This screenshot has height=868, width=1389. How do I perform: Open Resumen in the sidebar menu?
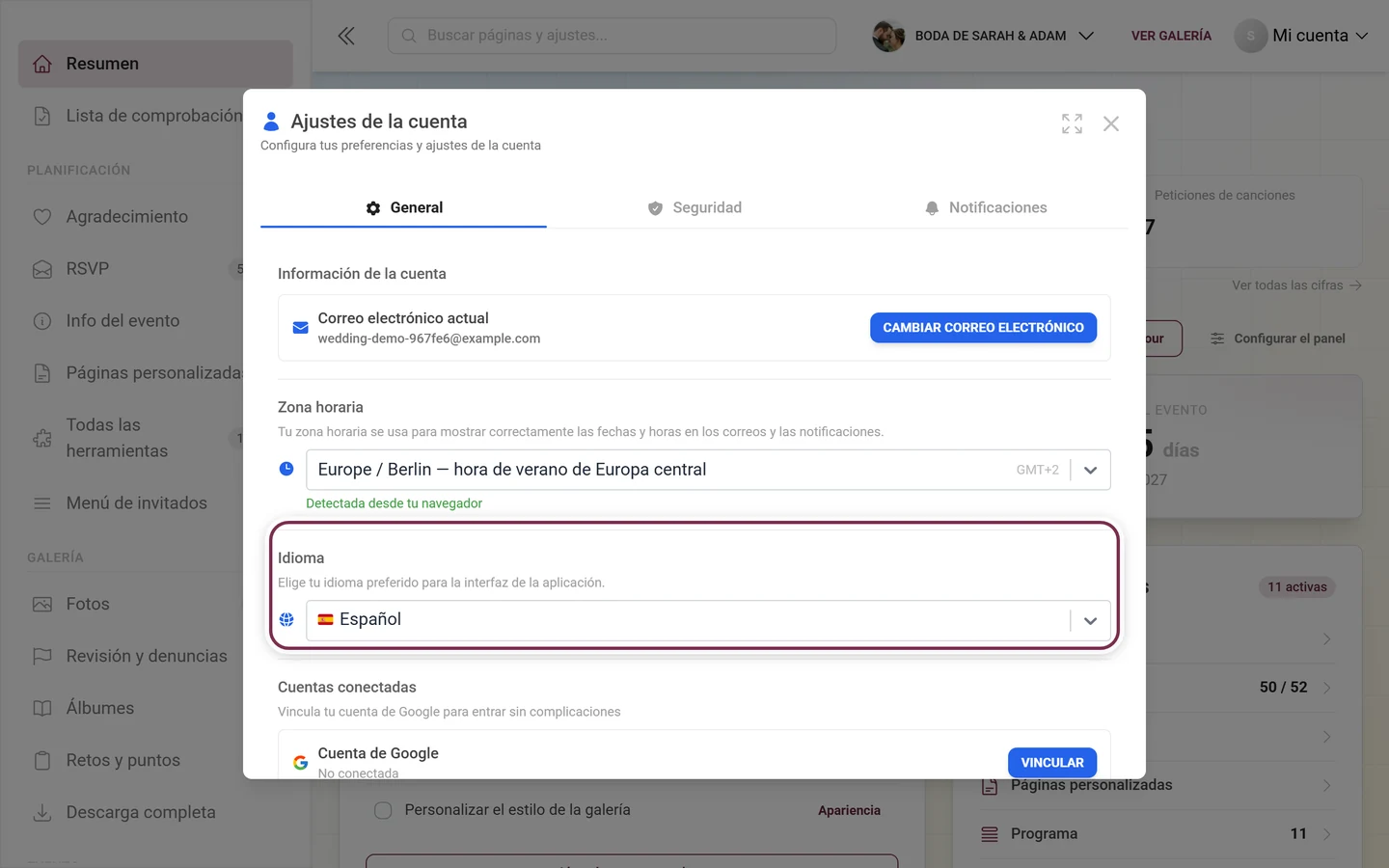(155, 64)
